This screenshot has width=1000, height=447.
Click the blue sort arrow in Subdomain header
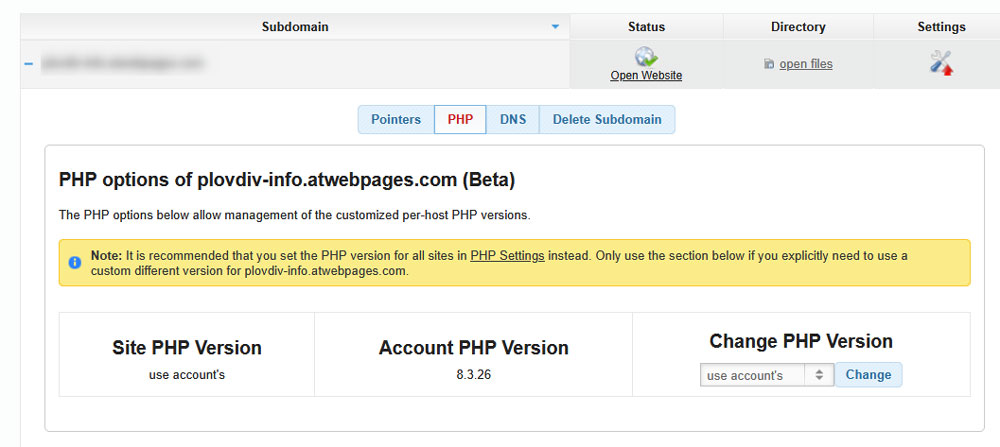pyautogui.click(x=555, y=27)
